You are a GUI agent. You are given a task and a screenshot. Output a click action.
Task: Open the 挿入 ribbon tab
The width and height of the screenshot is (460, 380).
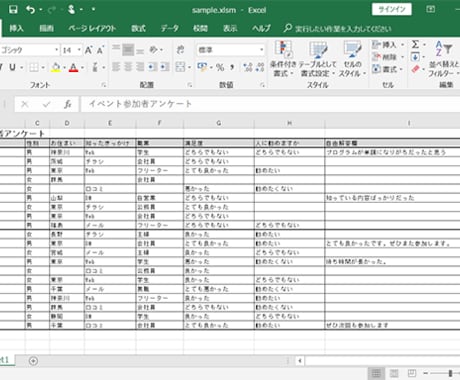(x=16, y=28)
